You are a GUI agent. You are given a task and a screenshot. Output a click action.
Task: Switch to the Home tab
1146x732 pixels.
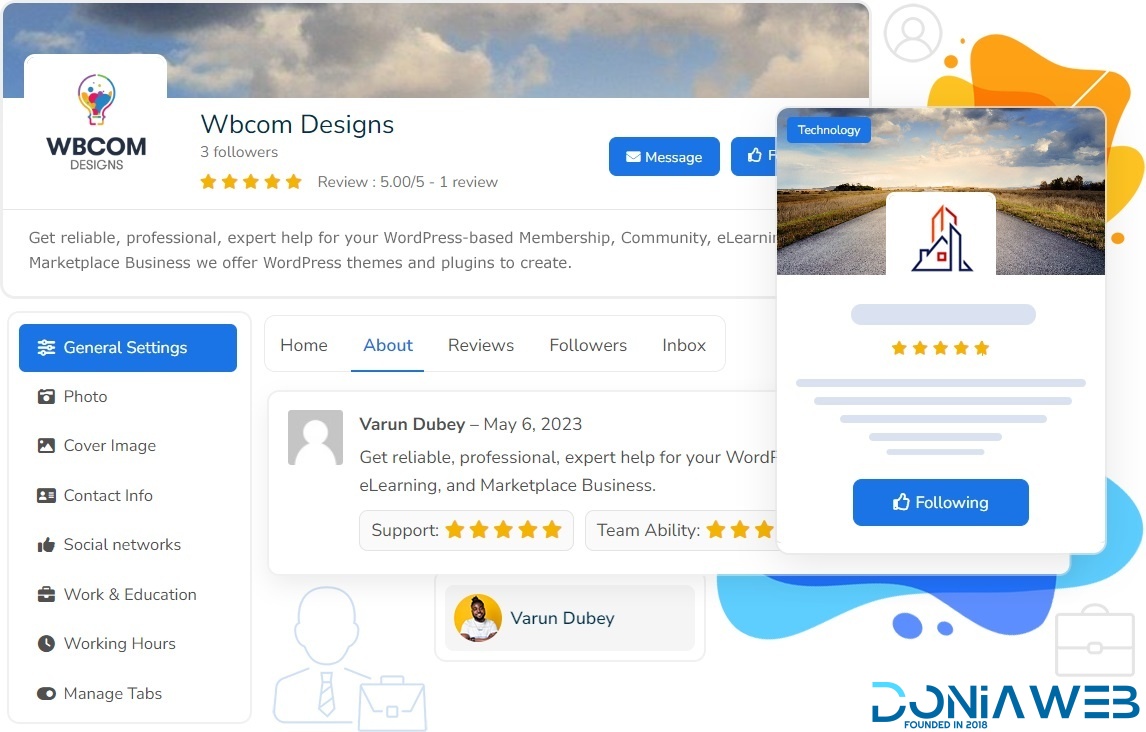point(304,345)
